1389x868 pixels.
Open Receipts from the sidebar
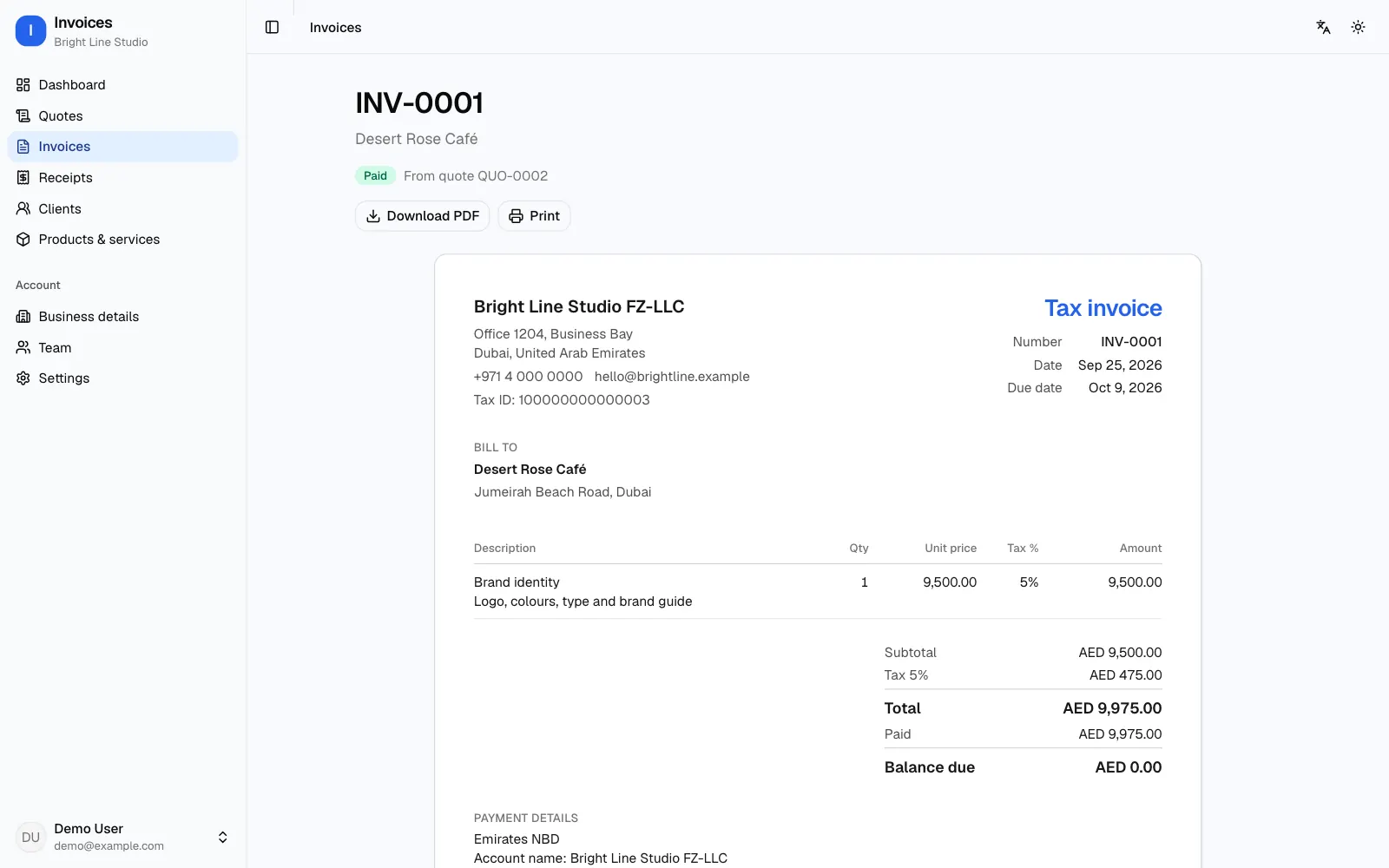pyautogui.click(x=122, y=178)
